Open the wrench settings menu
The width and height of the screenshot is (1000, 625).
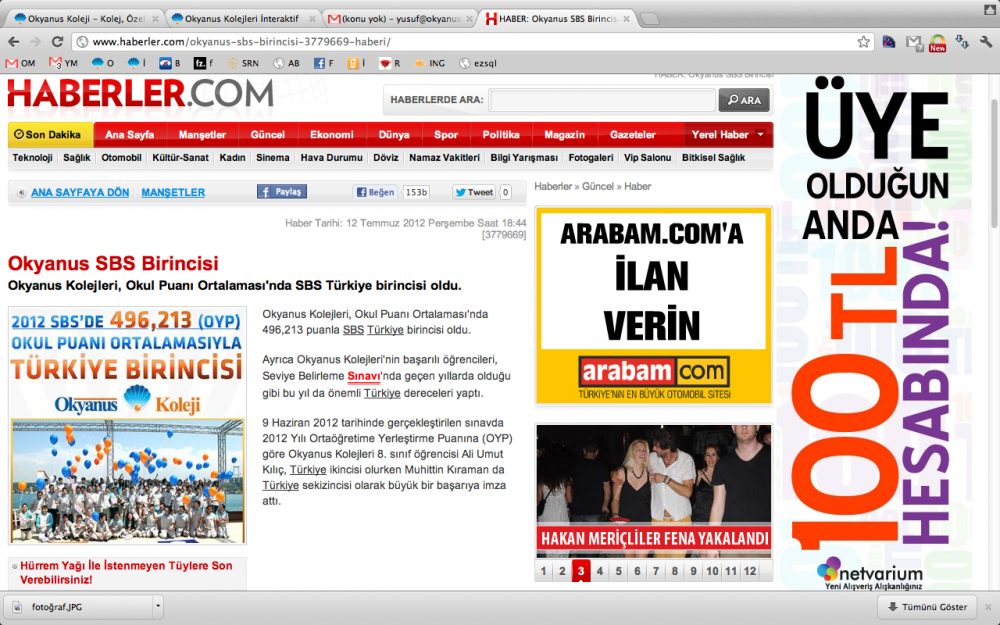click(986, 42)
